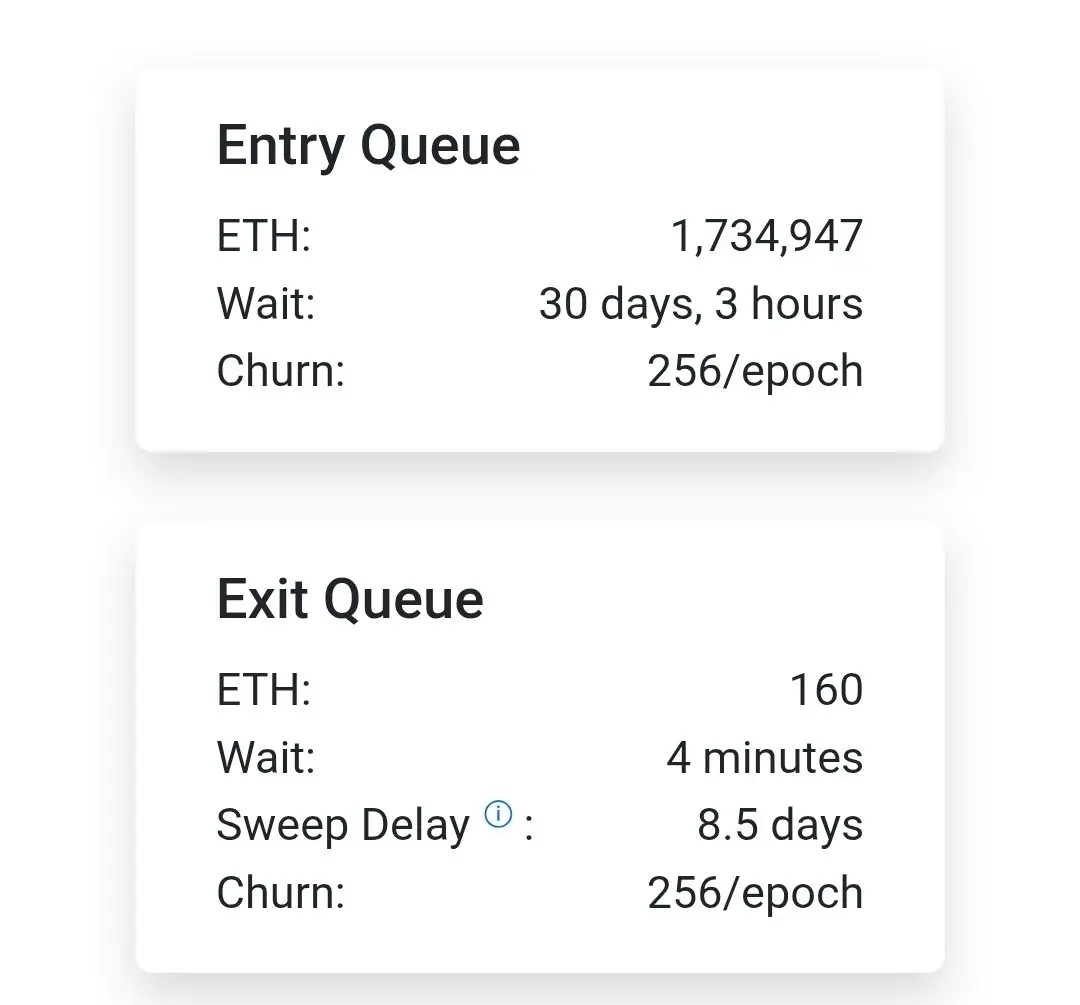Click the Exit Queue wait value 4 minutes

click(765, 757)
